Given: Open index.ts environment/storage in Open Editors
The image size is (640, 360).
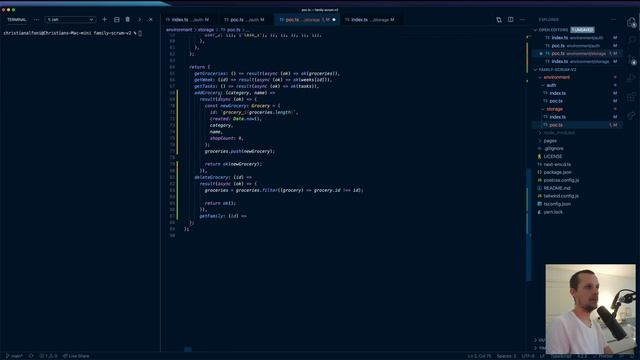Looking at the screenshot, I should [x=578, y=61].
